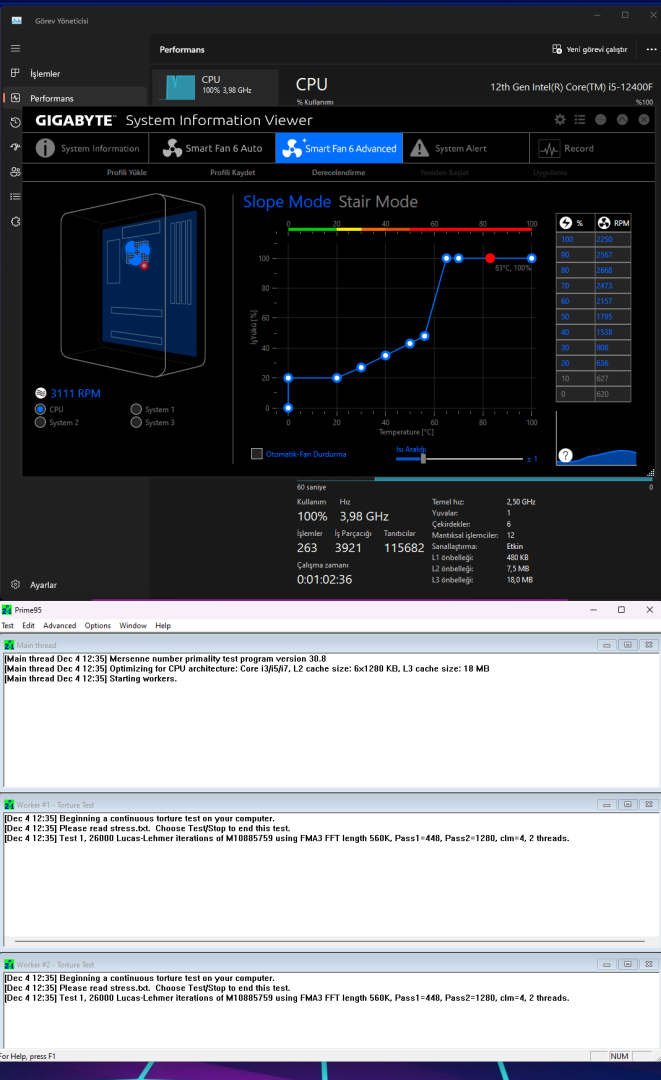Viewport: 661px width, 1080px height.
Task: Select the System 2 fan radio button
Action: pyautogui.click(x=41, y=422)
